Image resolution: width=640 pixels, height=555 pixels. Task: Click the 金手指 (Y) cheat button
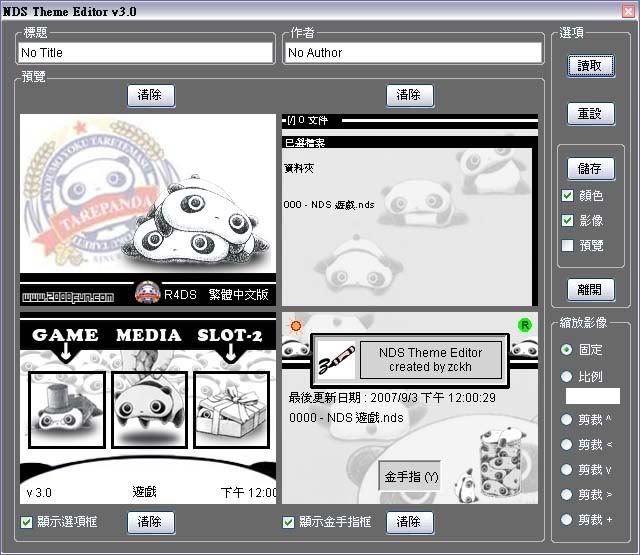click(411, 477)
